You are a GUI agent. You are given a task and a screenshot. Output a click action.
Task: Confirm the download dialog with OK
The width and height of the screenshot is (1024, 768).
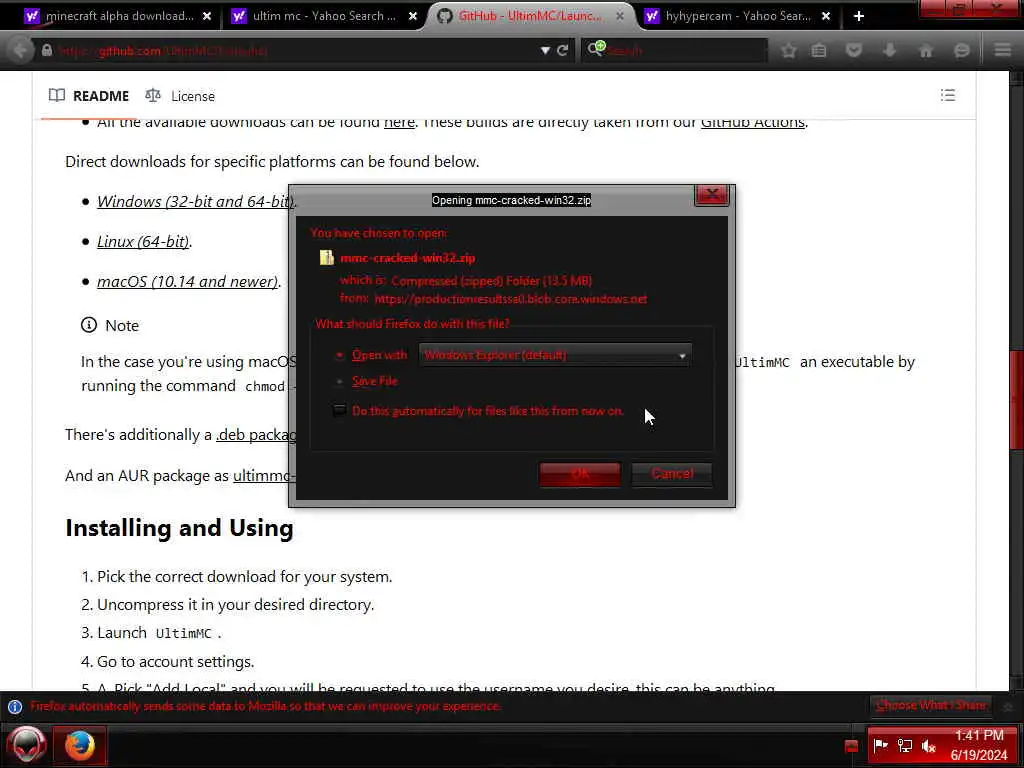click(x=580, y=474)
